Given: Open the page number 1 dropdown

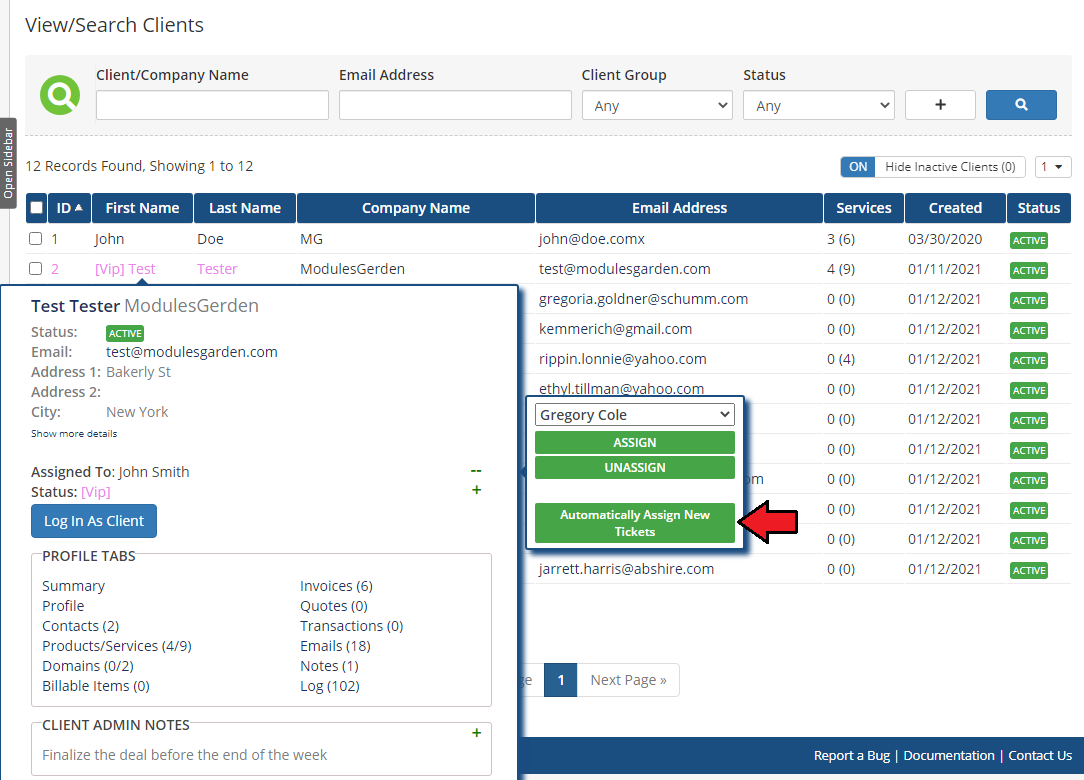Looking at the screenshot, I should pos(1053,167).
